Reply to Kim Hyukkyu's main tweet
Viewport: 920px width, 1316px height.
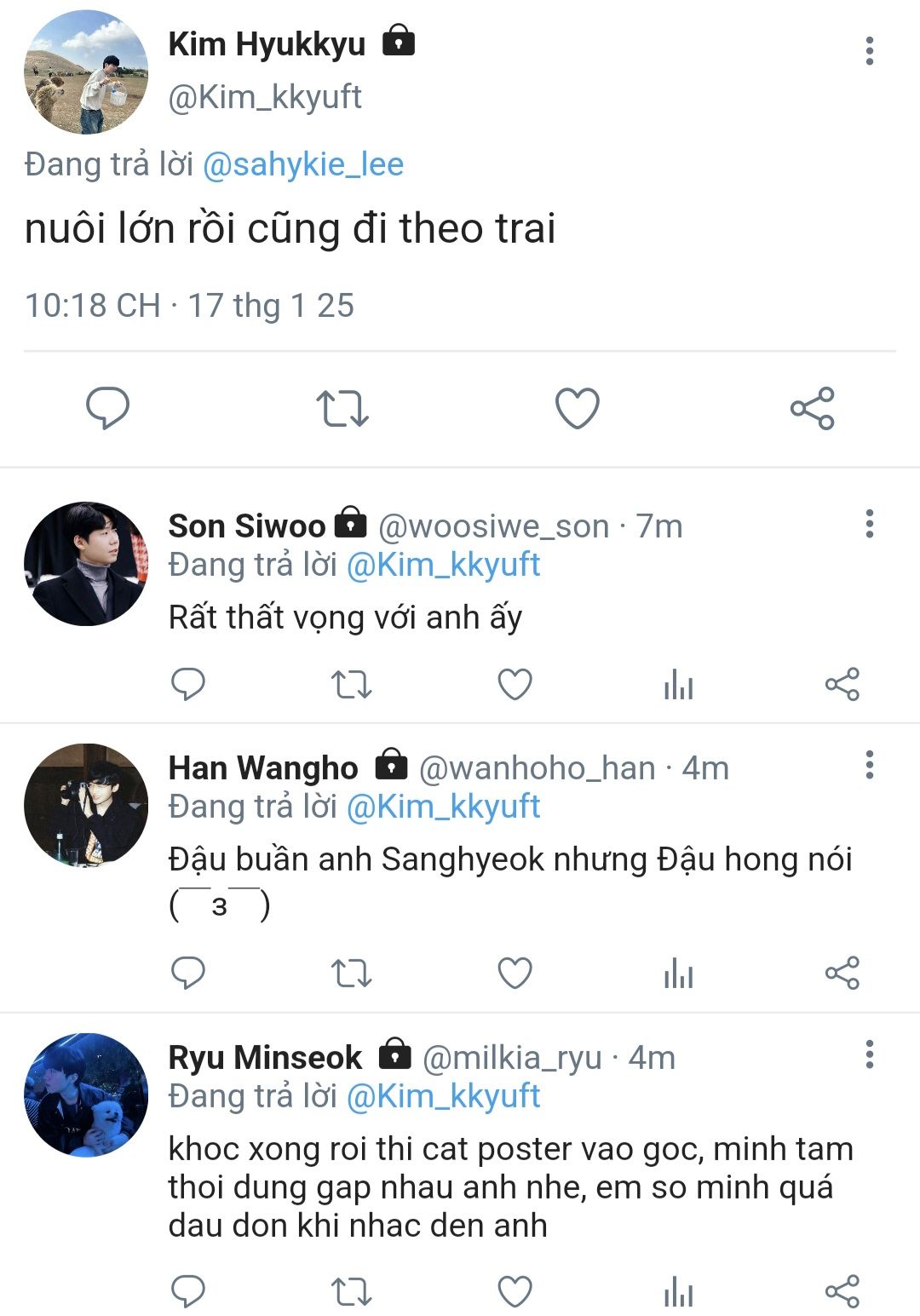click(x=108, y=408)
